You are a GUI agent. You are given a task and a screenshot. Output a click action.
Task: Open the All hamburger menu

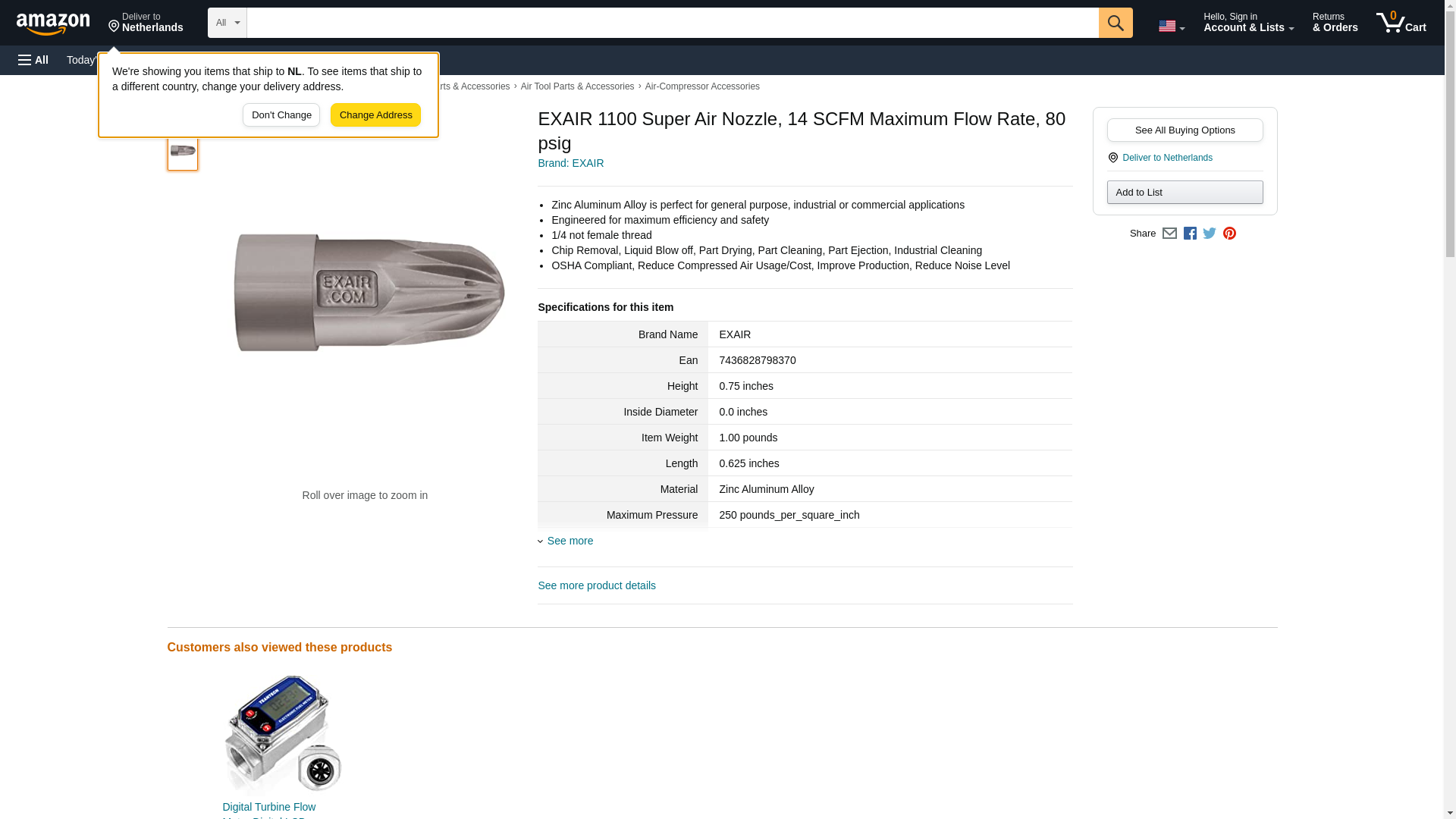coord(33,60)
